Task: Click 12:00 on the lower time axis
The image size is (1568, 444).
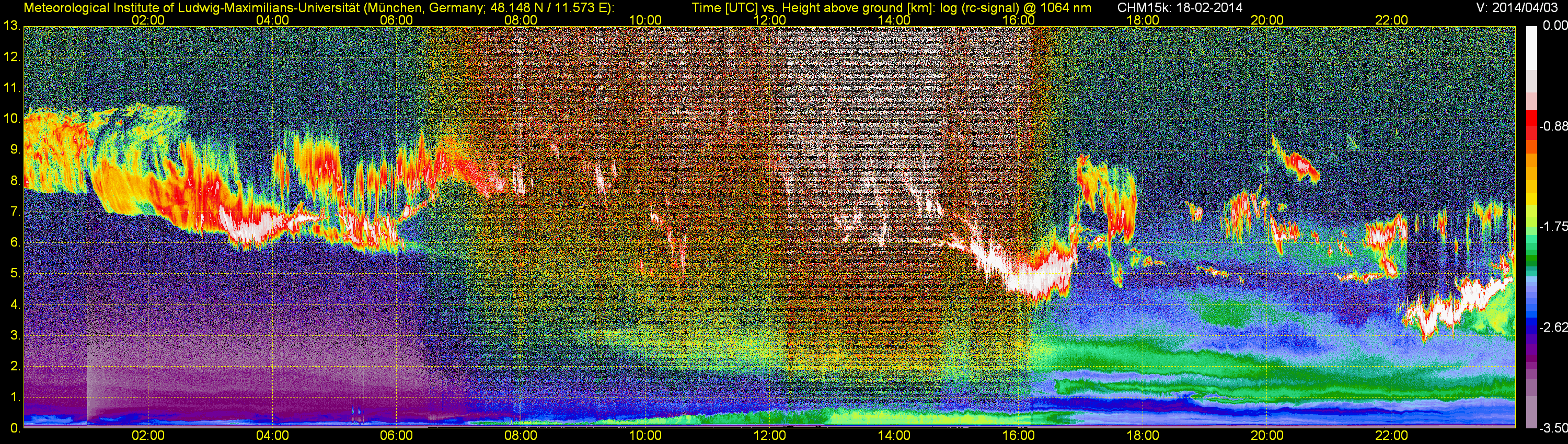Action: [769, 436]
